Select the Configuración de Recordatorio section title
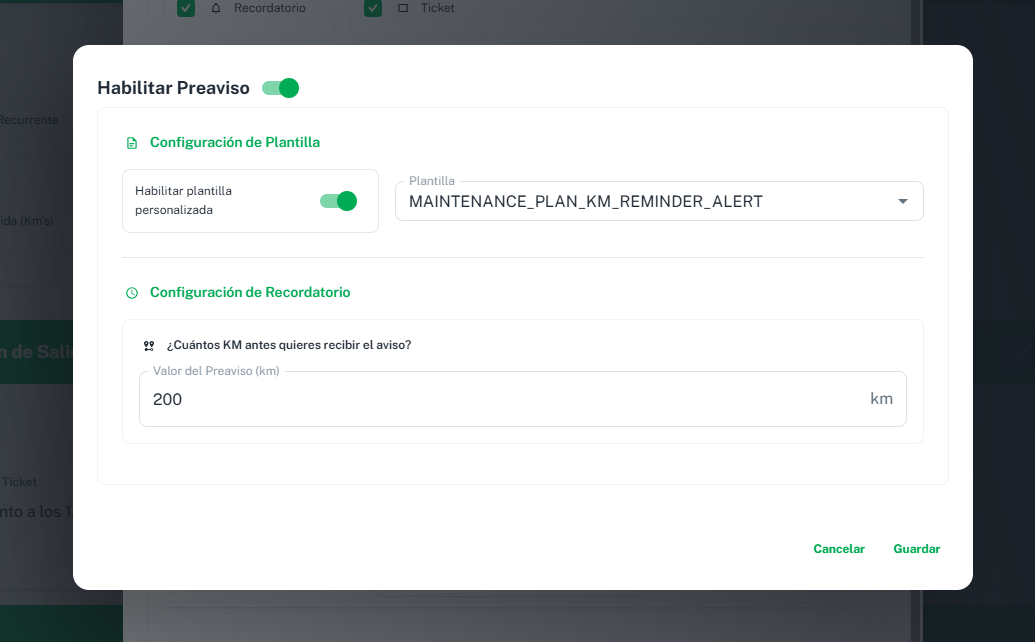This screenshot has height=642, width=1035. click(250, 292)
